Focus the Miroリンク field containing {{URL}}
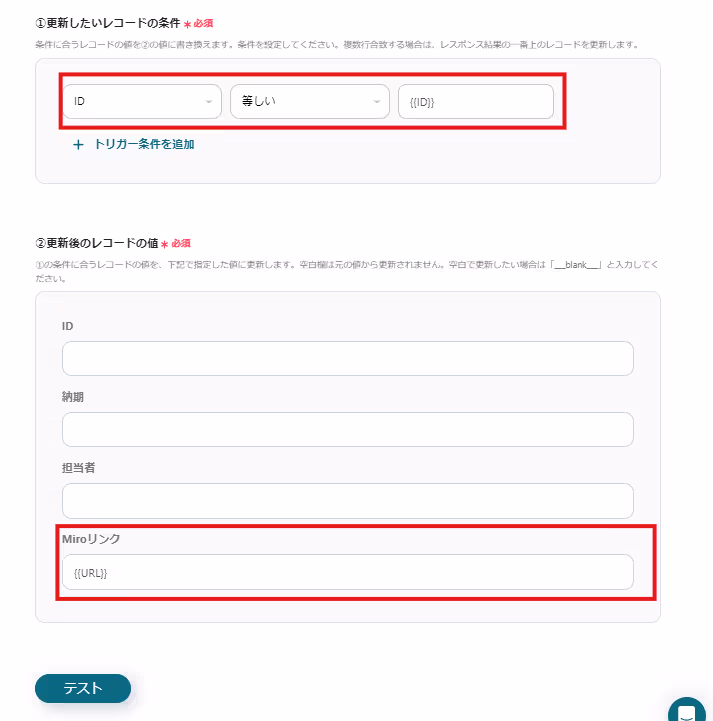This screenshot has width=713, height=721. pos(348,572)
